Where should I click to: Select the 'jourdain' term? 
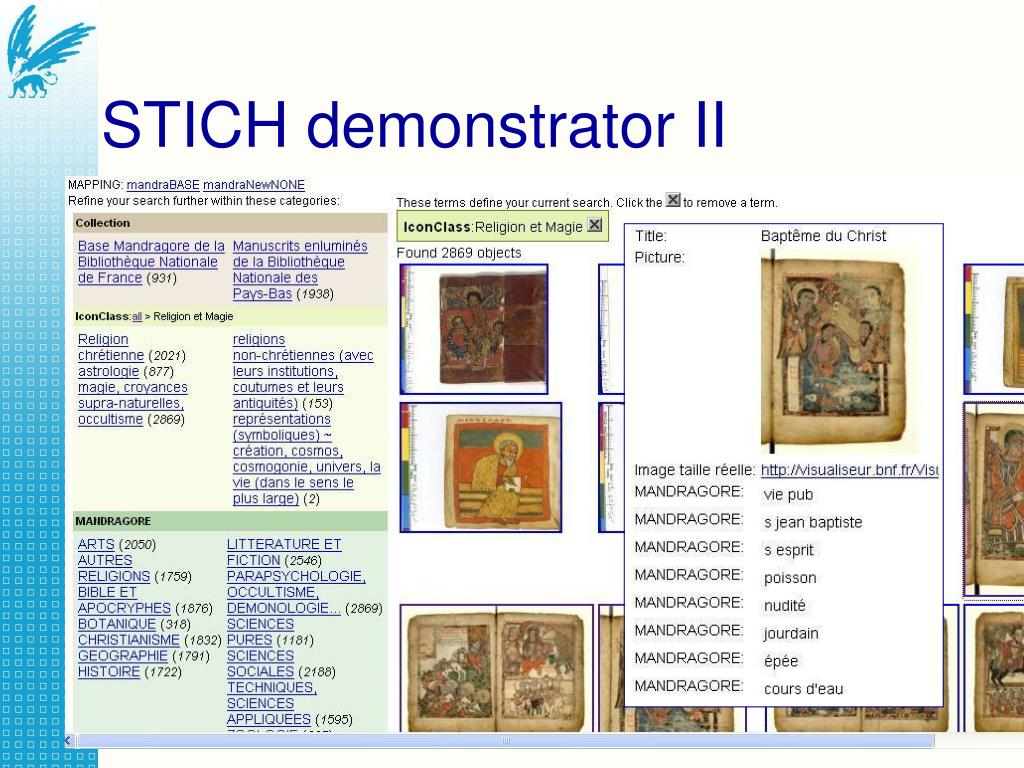pyautogui.click(x=791, y=633)
